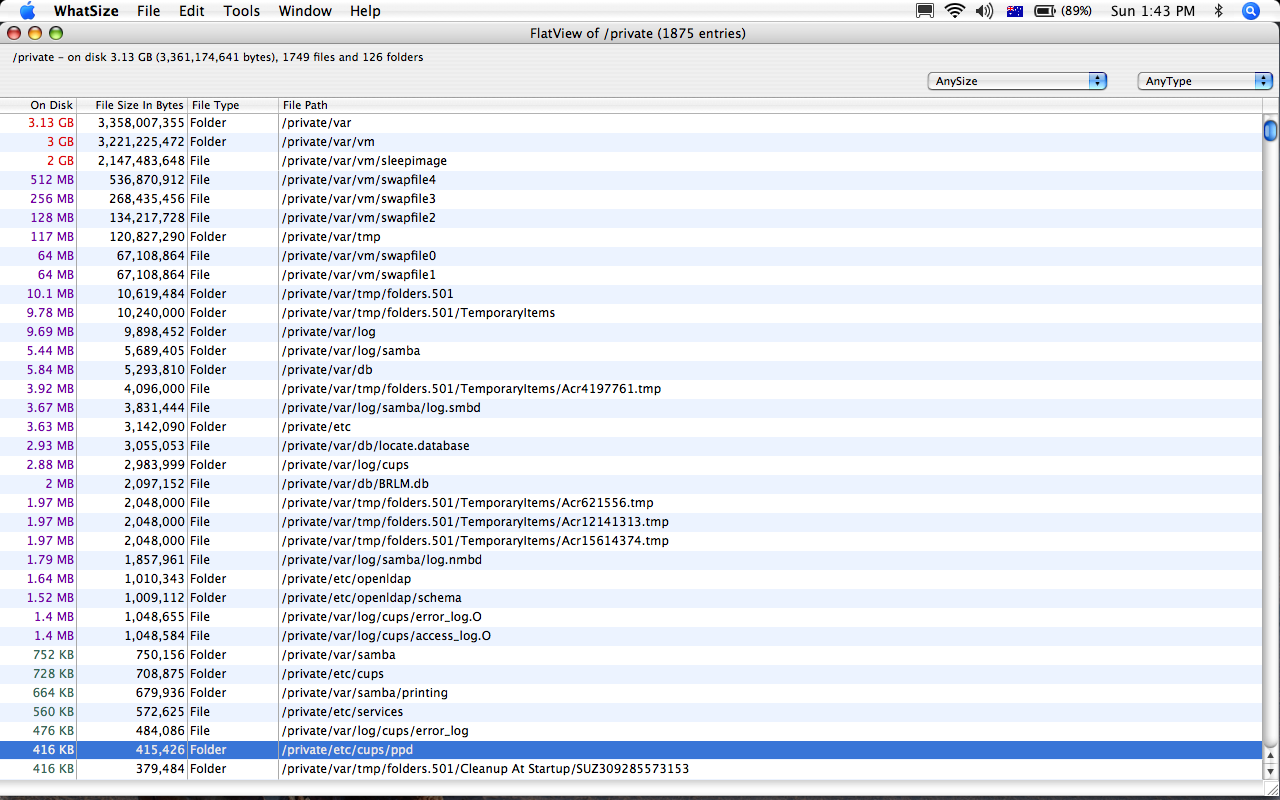Select the /private/var/vm/sleepimage row
Image resolution: width=1280 pixels, height=800 pixels.
click(x=631, y=161)
